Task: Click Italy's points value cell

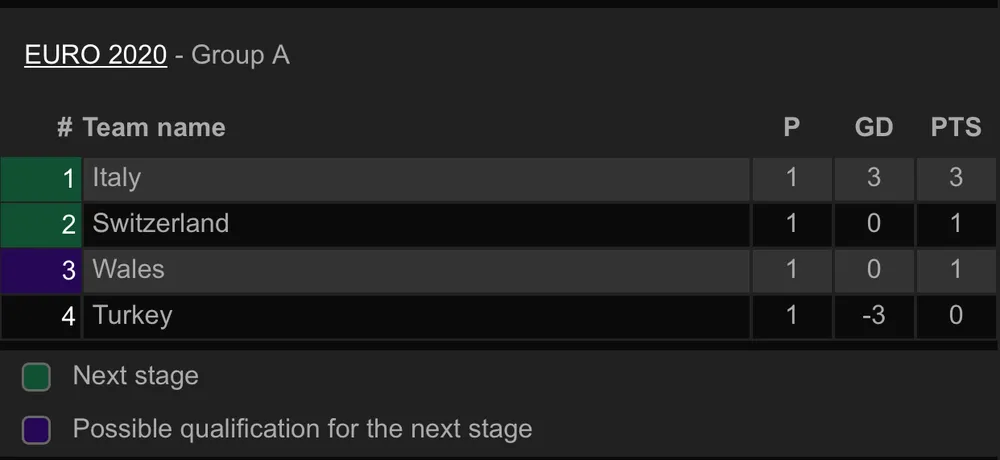Action: pyautogui.click(x=955, y=179)
